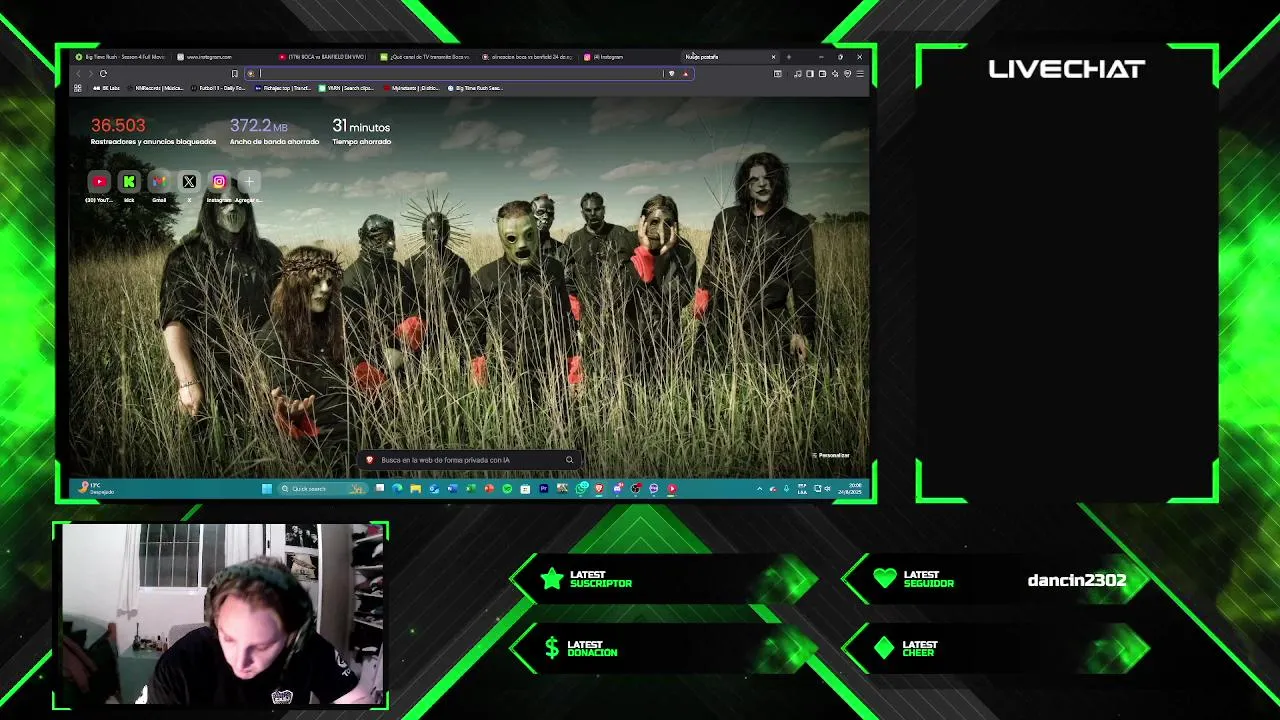Open Task View on taskbar
1280x720 pixels.
click(380, 489)
